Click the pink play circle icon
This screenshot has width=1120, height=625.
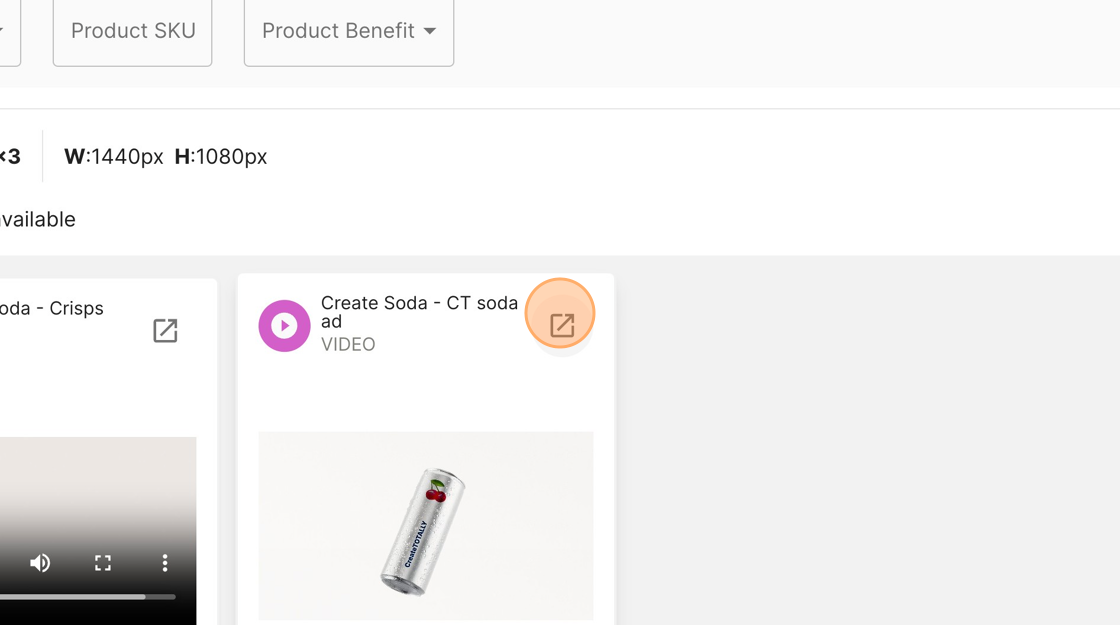point(284,326)
